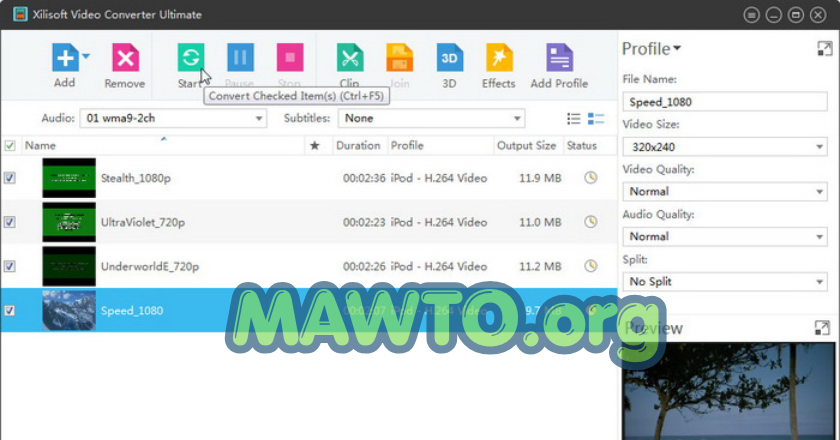The height and width of the screenshot is (440, 840).
Task: Click the star favorite column header
Action: tap(314, 146)
